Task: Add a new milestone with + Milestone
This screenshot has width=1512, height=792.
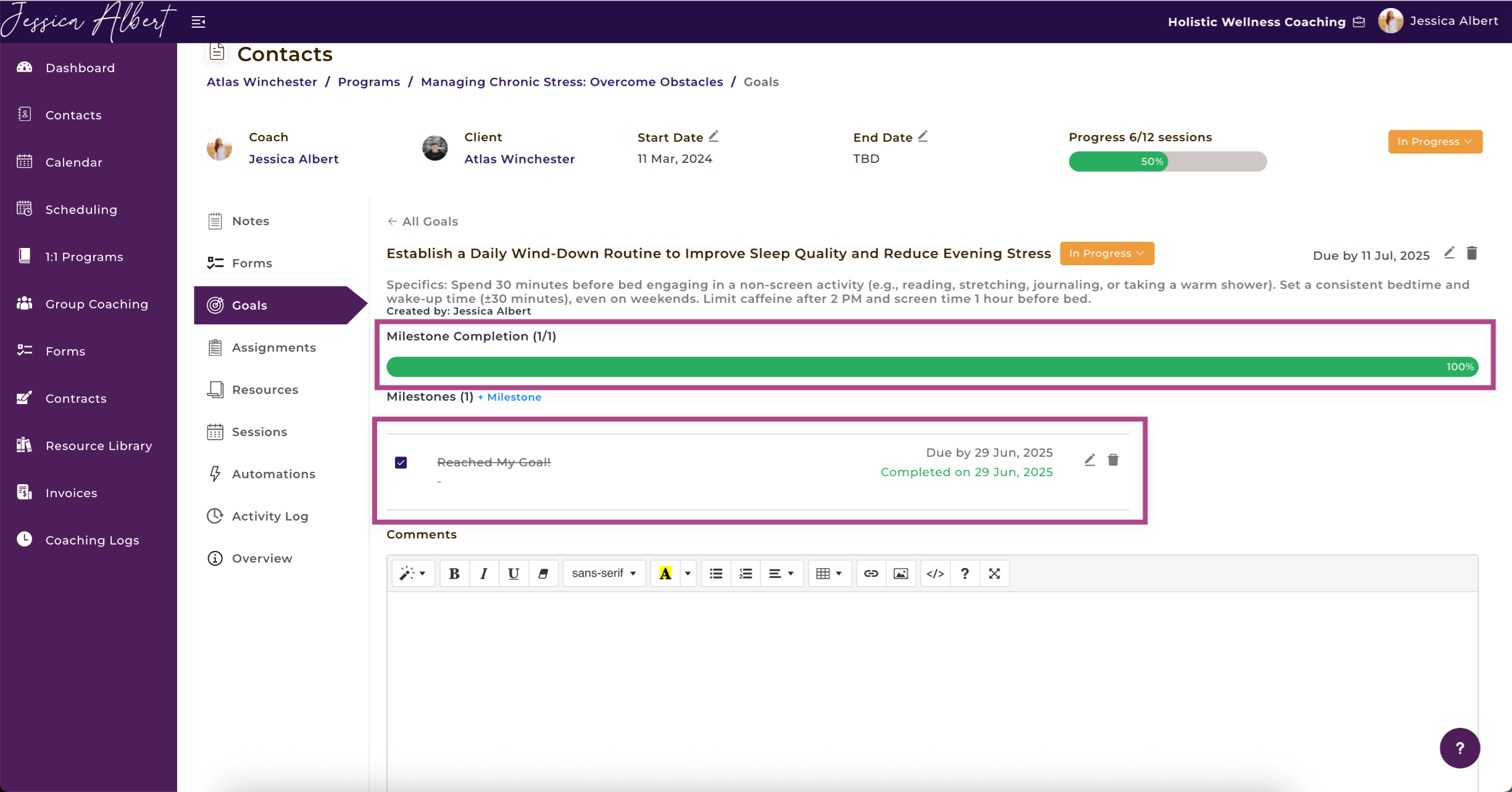Action: (509, 397)
